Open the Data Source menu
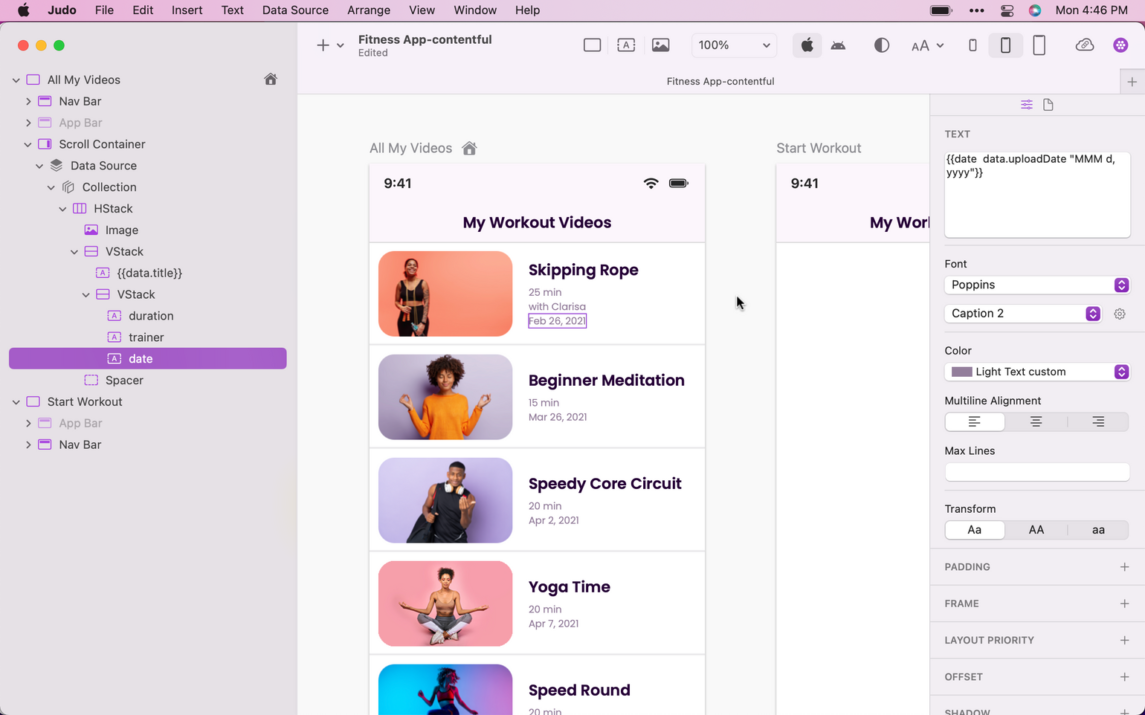Viewport: 1145px width, 715px height. (295, 10)
